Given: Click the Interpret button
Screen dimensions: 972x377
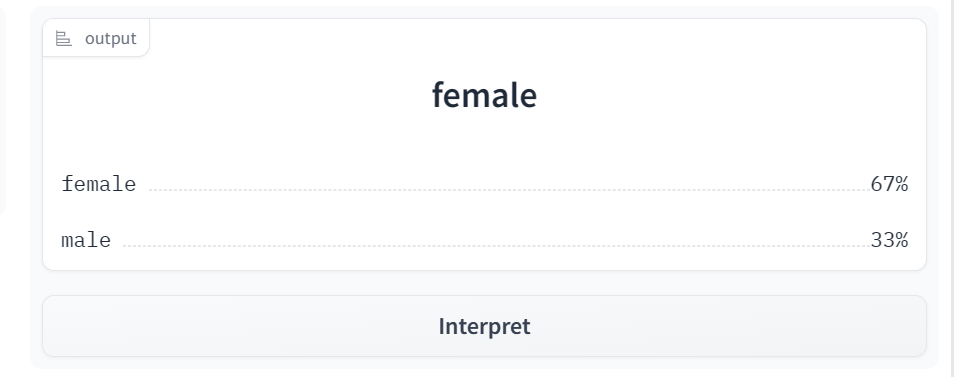Looking at the screenshot, I should click(x=484, y=326).
